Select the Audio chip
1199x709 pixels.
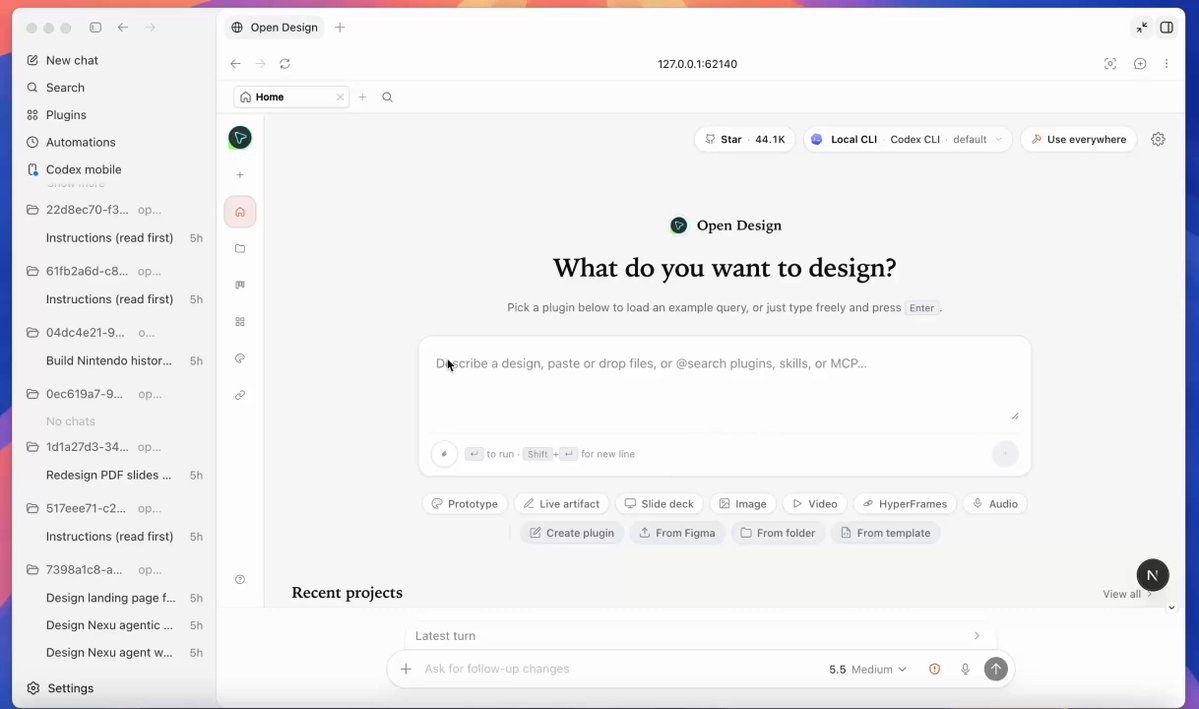click(995, 504)
